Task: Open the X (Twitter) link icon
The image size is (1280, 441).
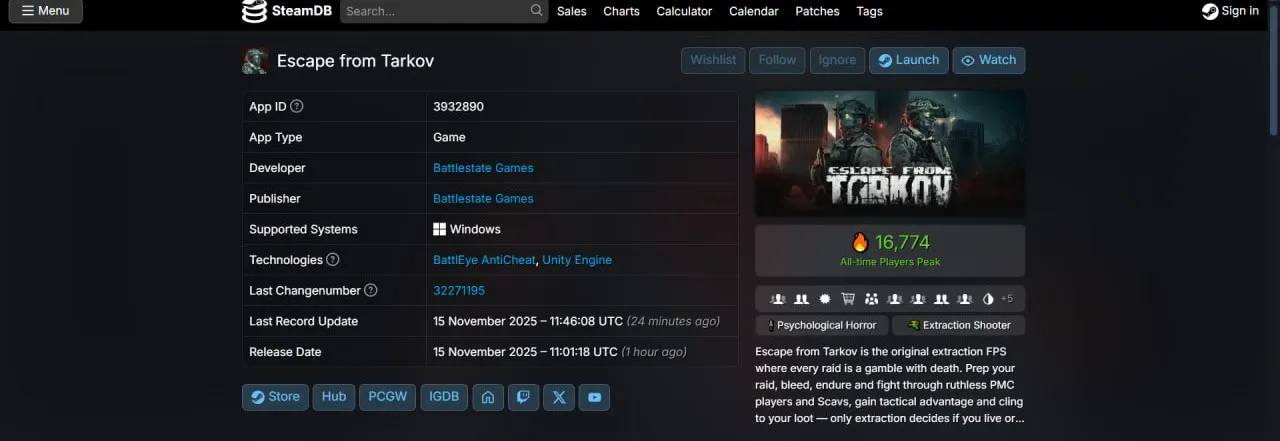Action: tap(559, 397)
